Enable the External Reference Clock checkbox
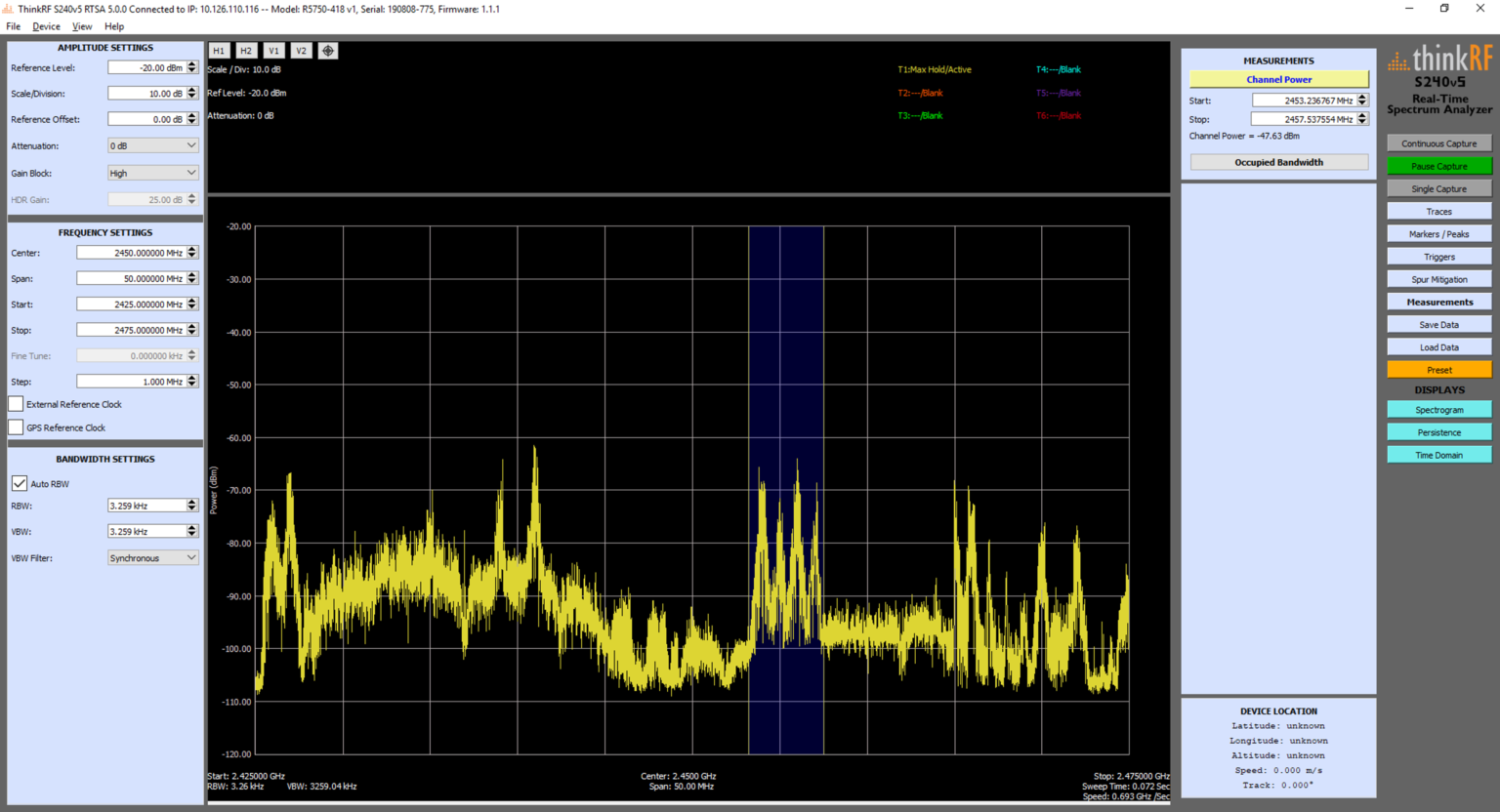Screen dimensions: 1500x812 (16, 404)
